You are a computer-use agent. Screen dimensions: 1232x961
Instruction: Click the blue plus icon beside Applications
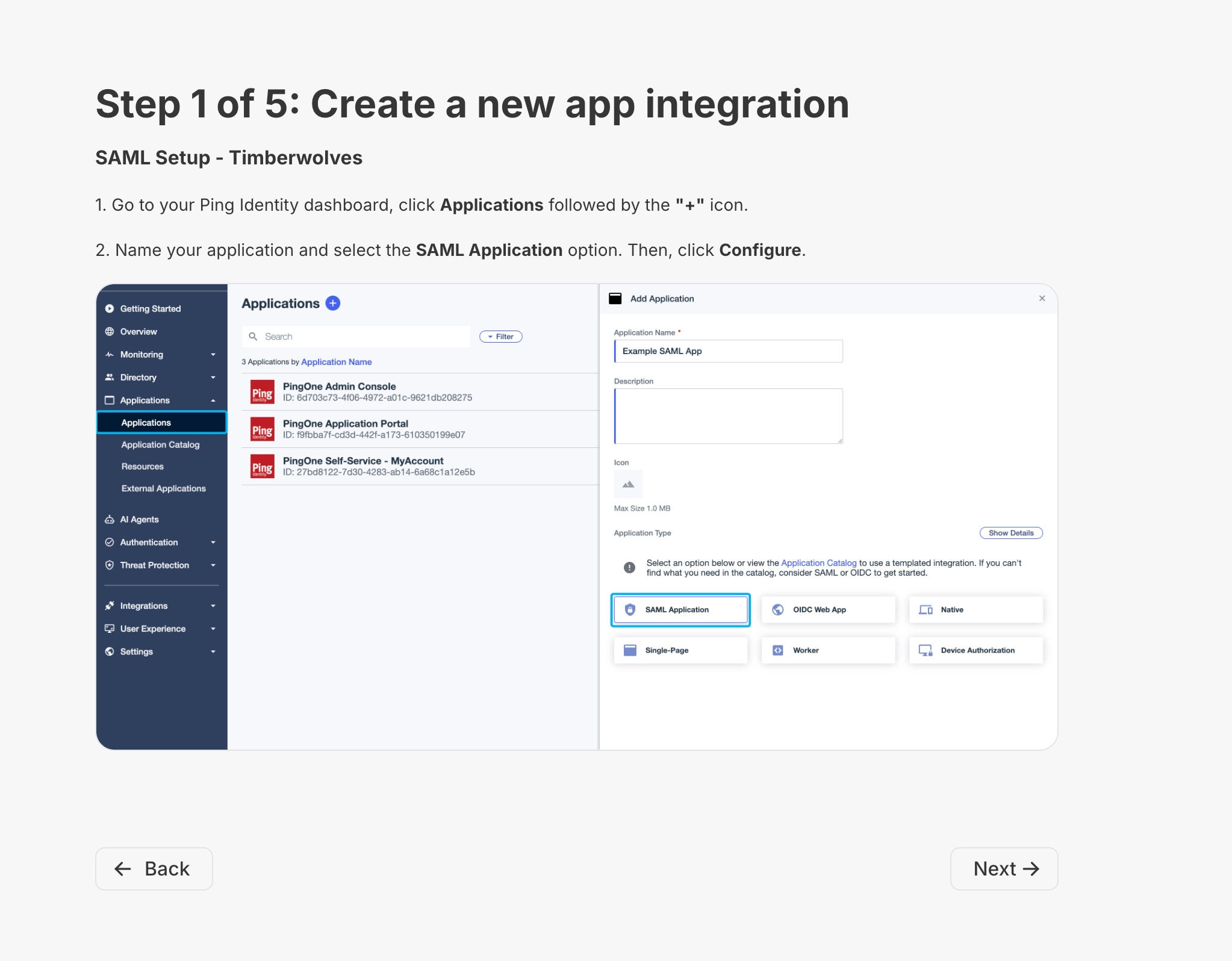tap(333, 303)
